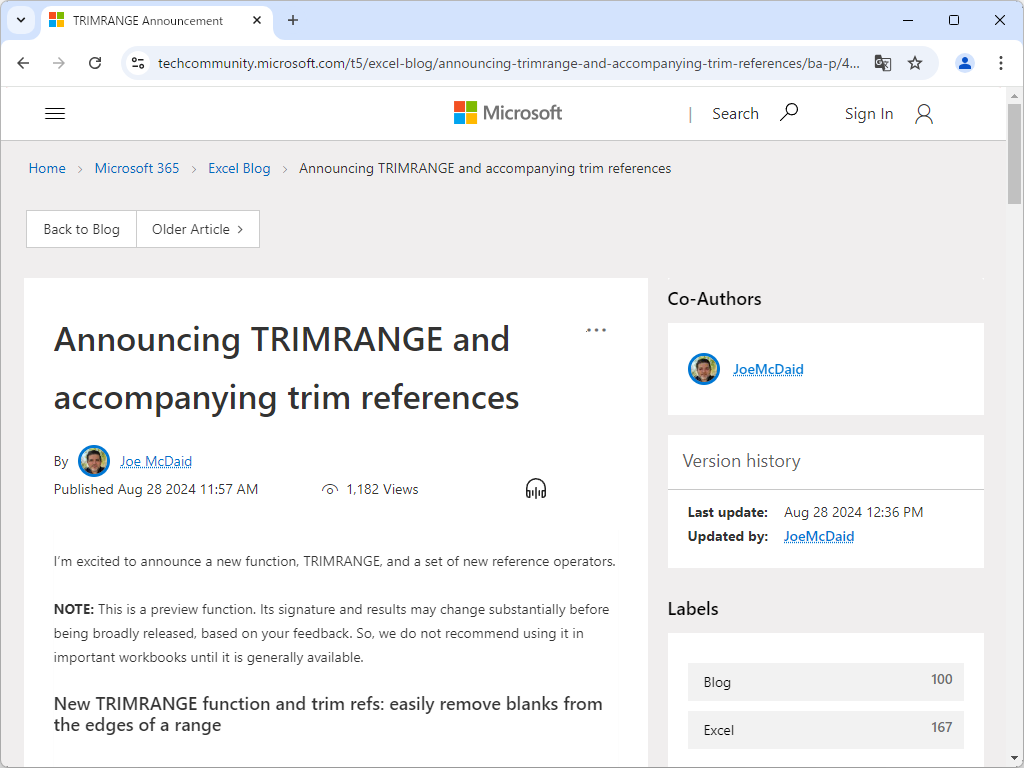Open the Chrome profile icon

click(x=965, y=63)
